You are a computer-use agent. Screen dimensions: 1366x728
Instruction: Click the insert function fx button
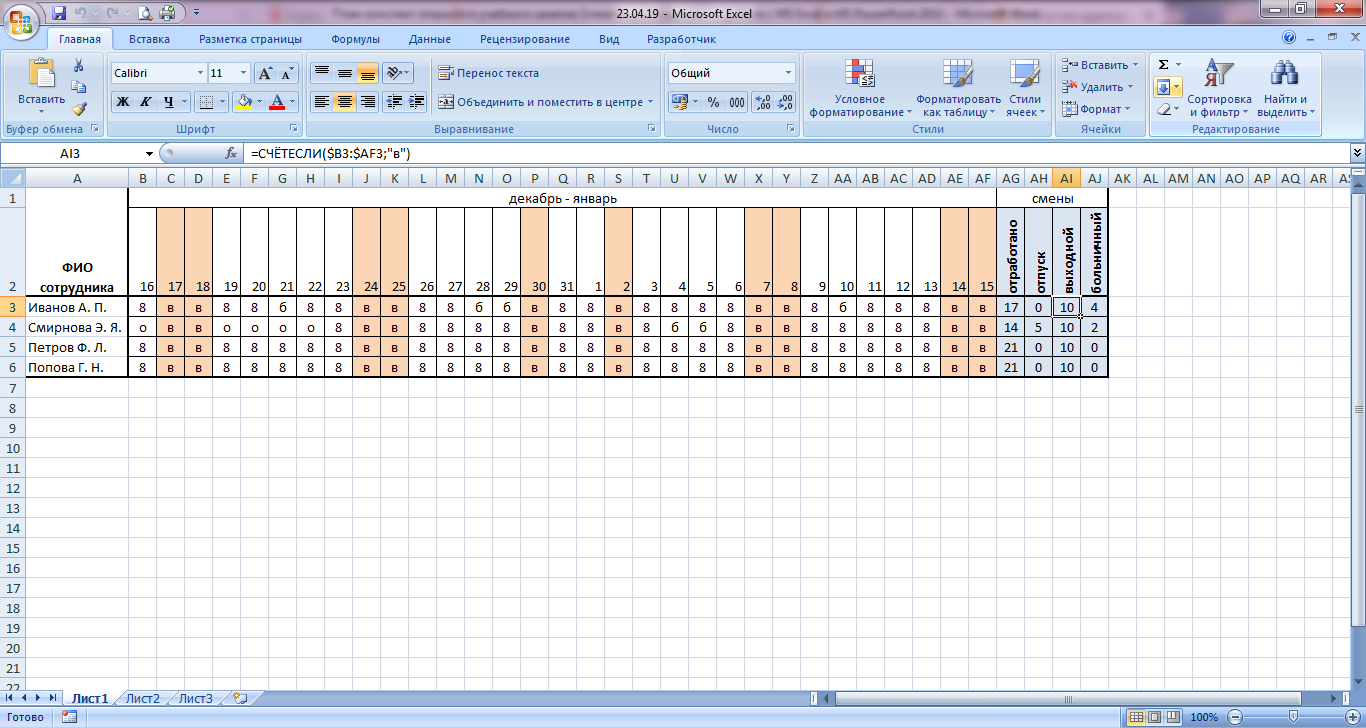(231, 153)
